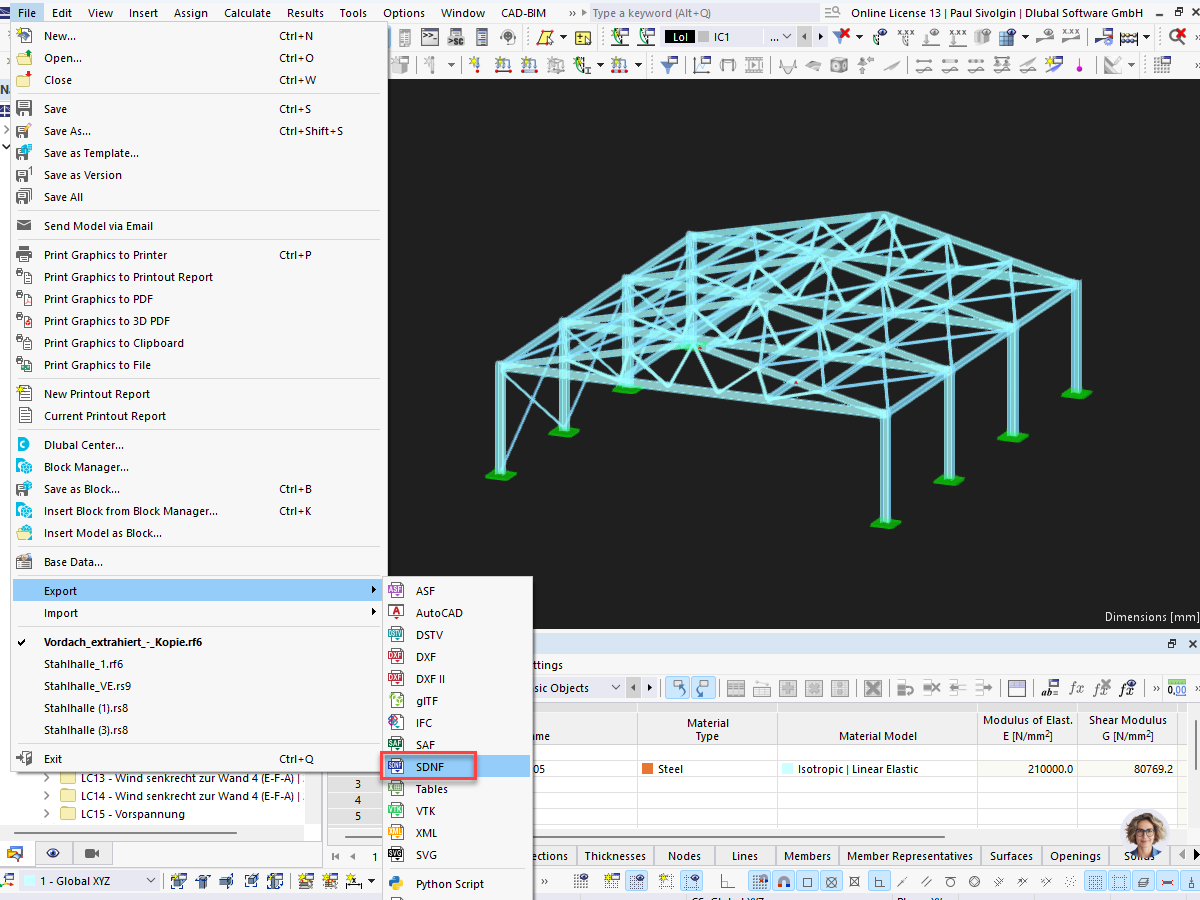Image resolution: width=1200 pixels, height=900 pixels.
Task: Open the Calculate menu
Action: (x=247, y=12)
